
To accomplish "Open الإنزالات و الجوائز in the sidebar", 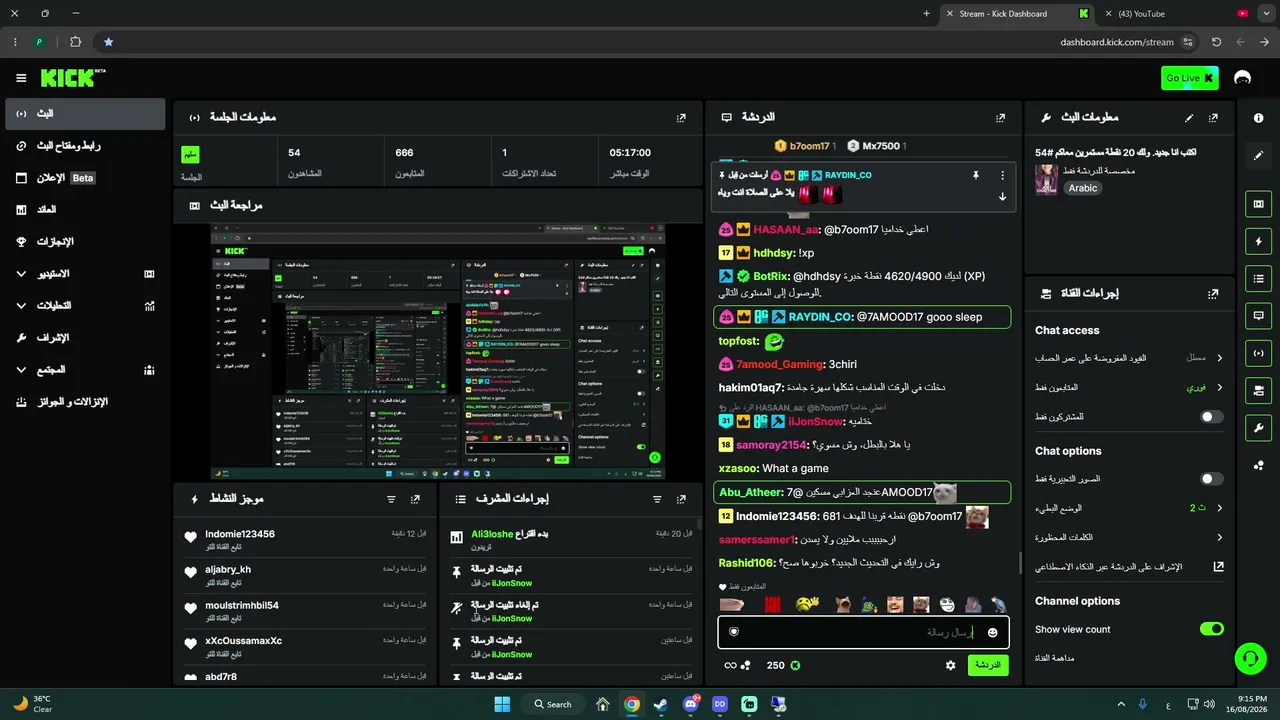I will pos(84,402).
